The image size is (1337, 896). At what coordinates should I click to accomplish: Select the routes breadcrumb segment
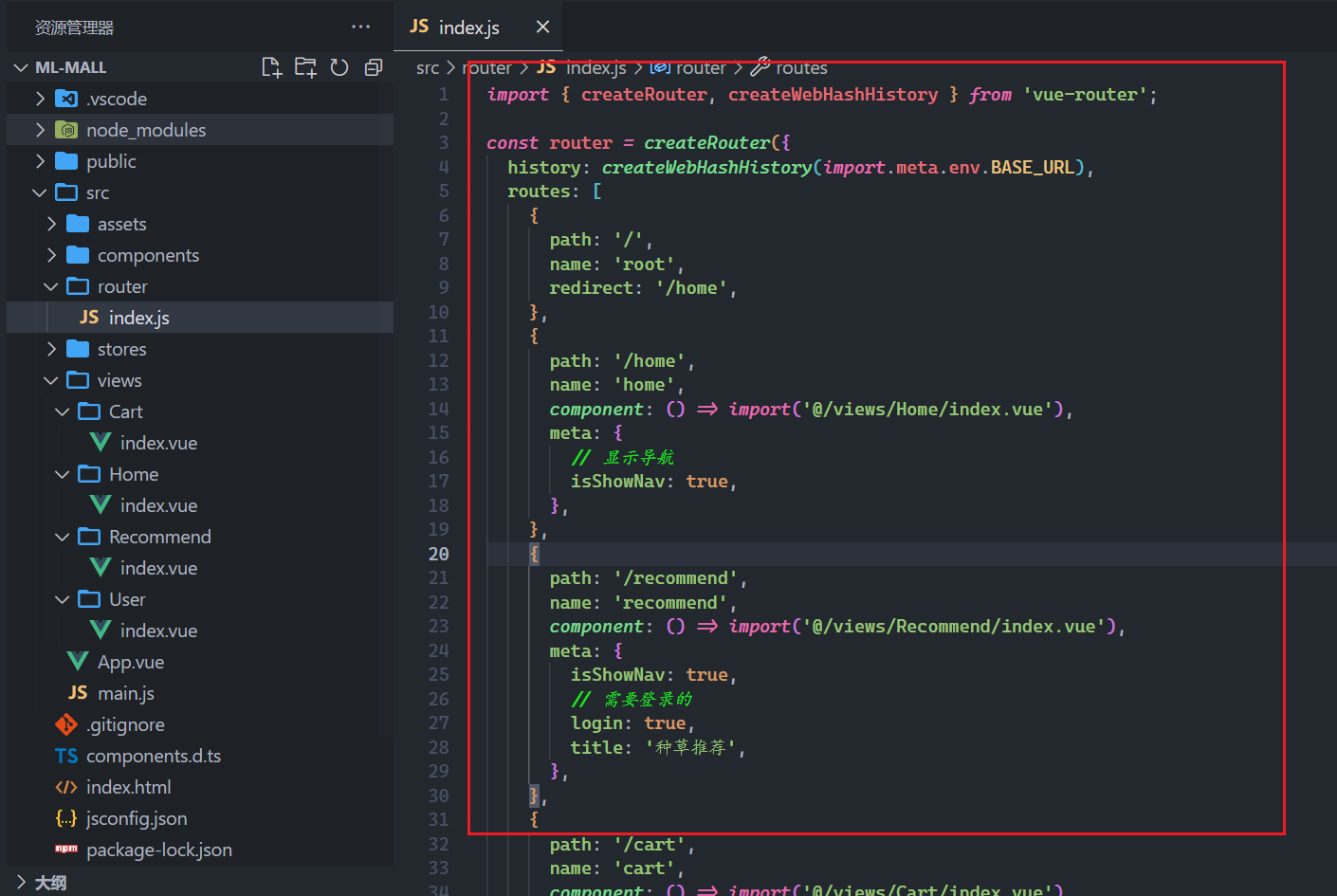(x=801, y=67)
